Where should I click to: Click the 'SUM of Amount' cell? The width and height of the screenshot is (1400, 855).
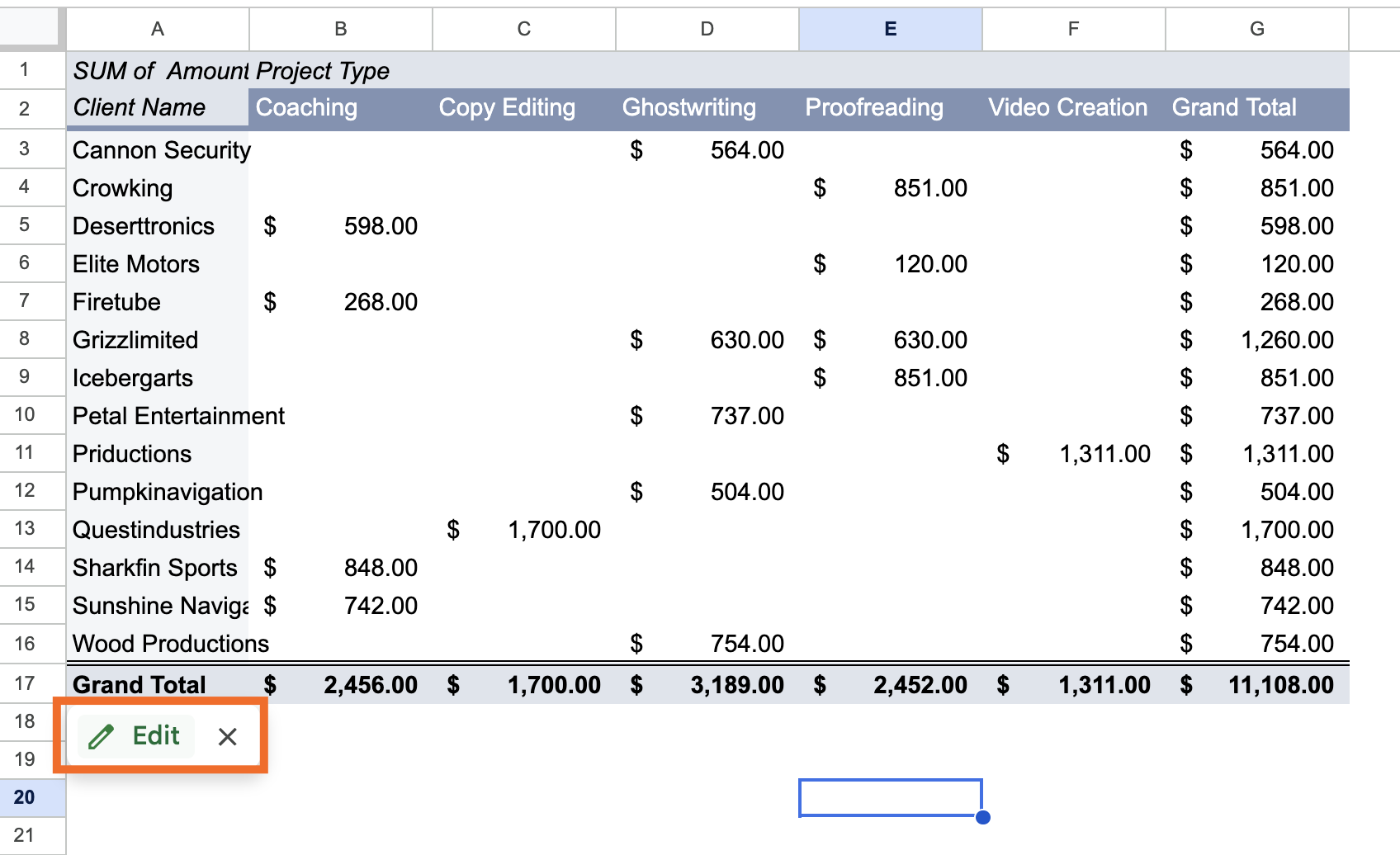click(x=158, y=70)
